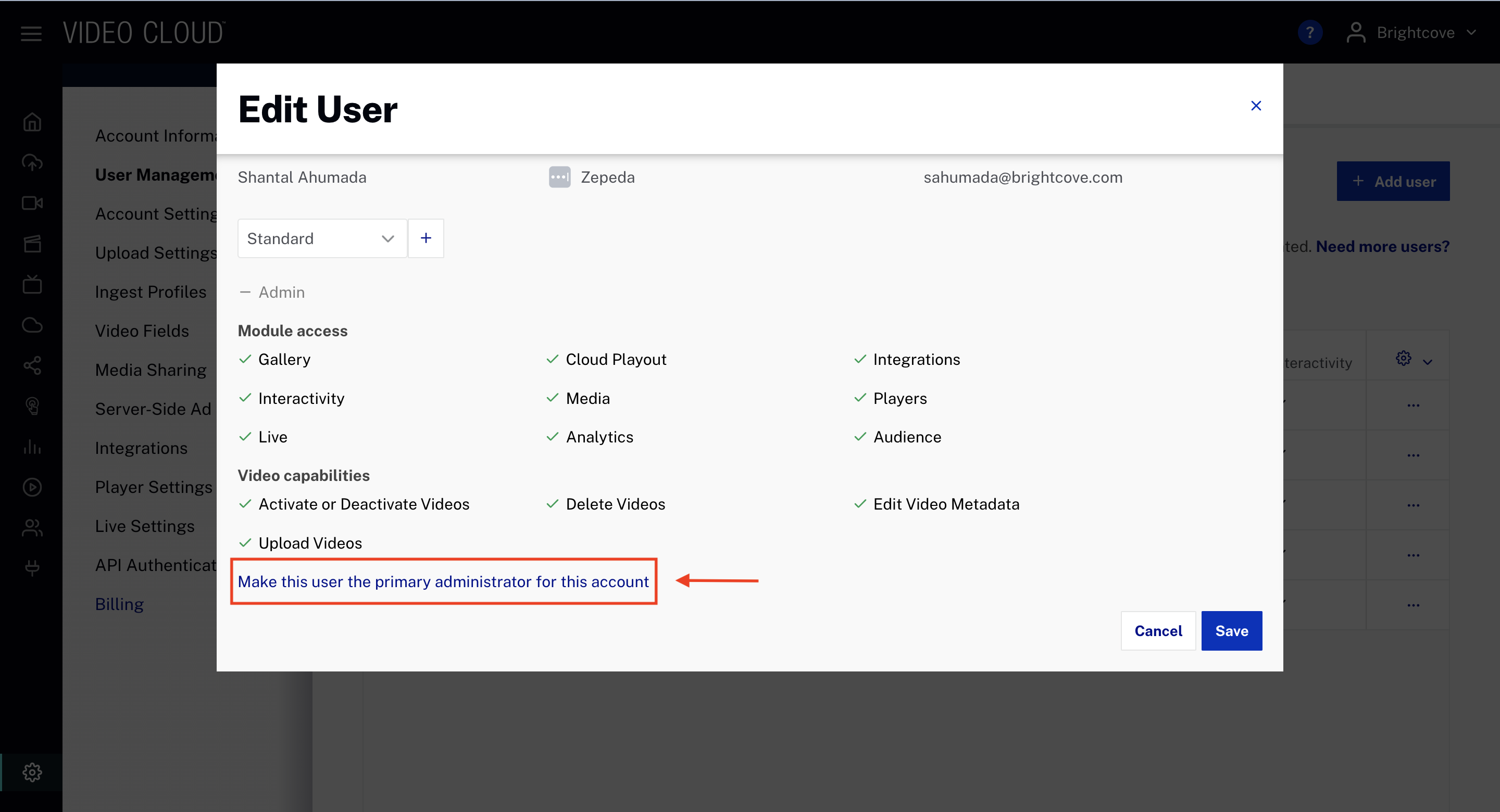Toggle the Delete Videos capability check
Screen dimensions: 1500x812
[x=553, y=503]
